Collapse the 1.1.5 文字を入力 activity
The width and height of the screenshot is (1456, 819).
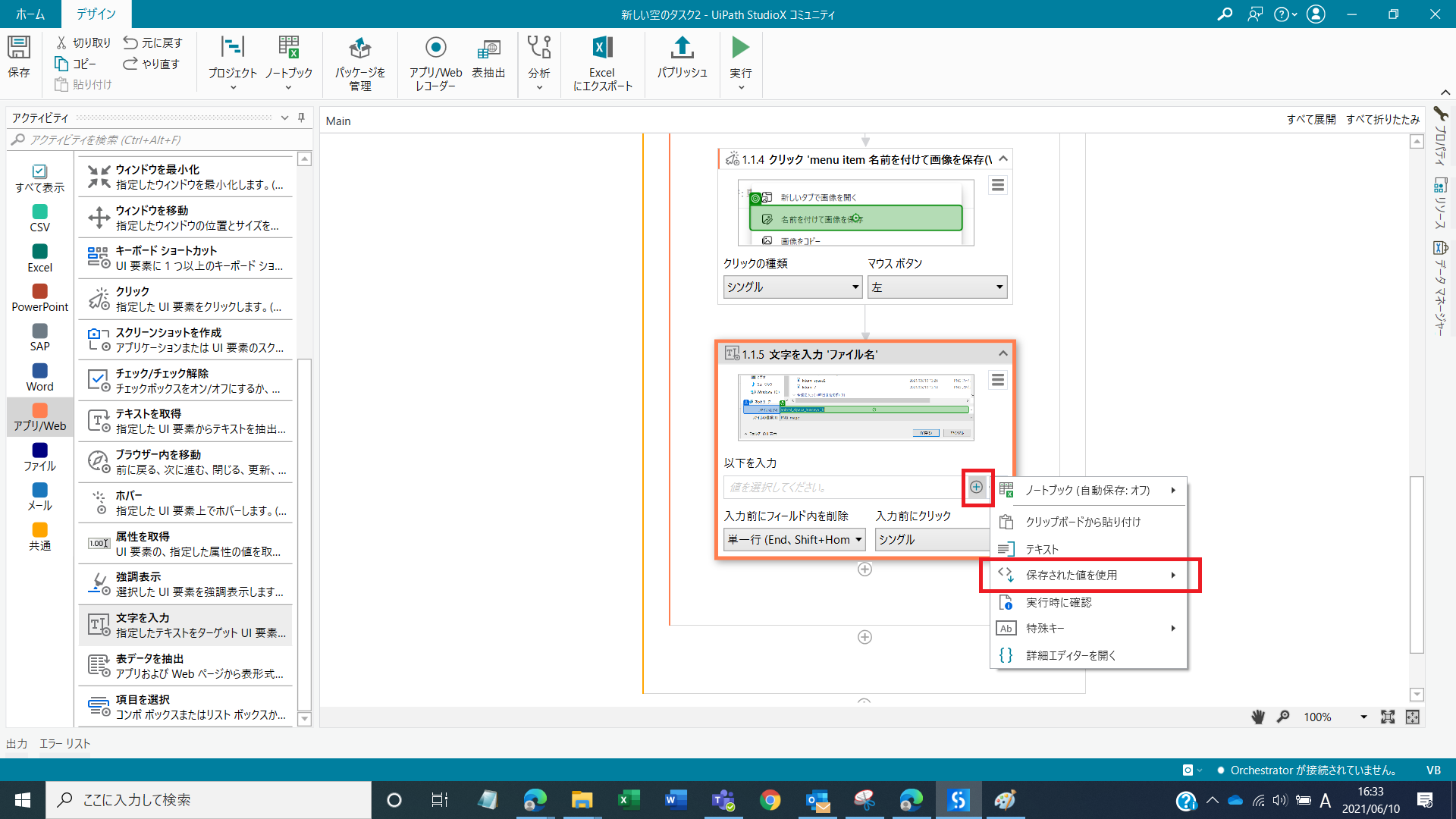1003,353
